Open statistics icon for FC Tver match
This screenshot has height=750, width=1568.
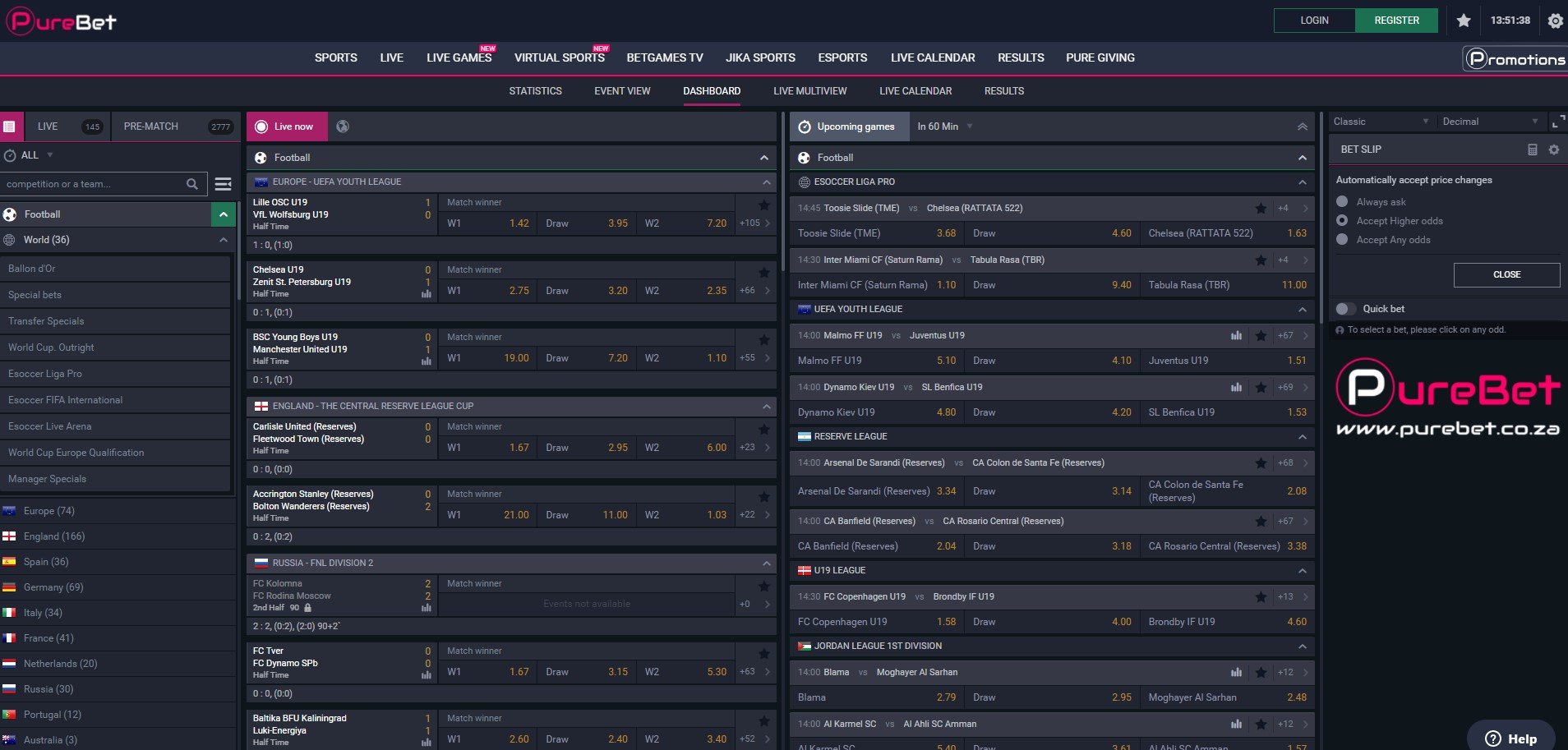point(426,674)
